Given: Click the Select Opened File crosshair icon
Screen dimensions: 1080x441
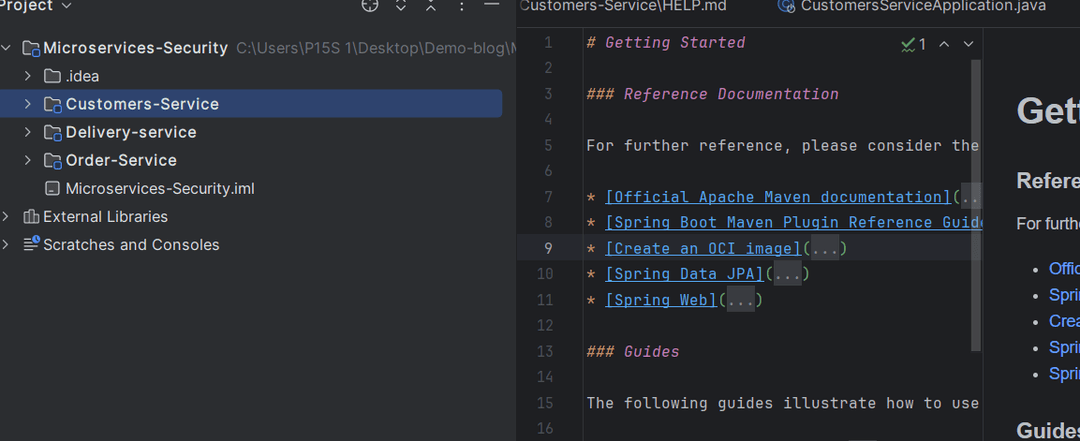Looking at the screenshot, I should (370, 6).
